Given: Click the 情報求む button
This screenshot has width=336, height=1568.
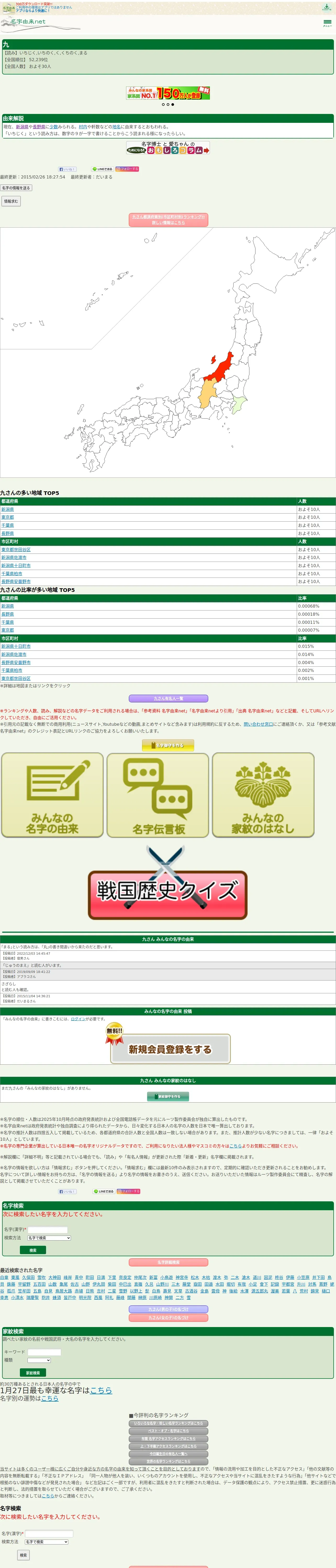Looking at the screenshot, I should 11,201.
